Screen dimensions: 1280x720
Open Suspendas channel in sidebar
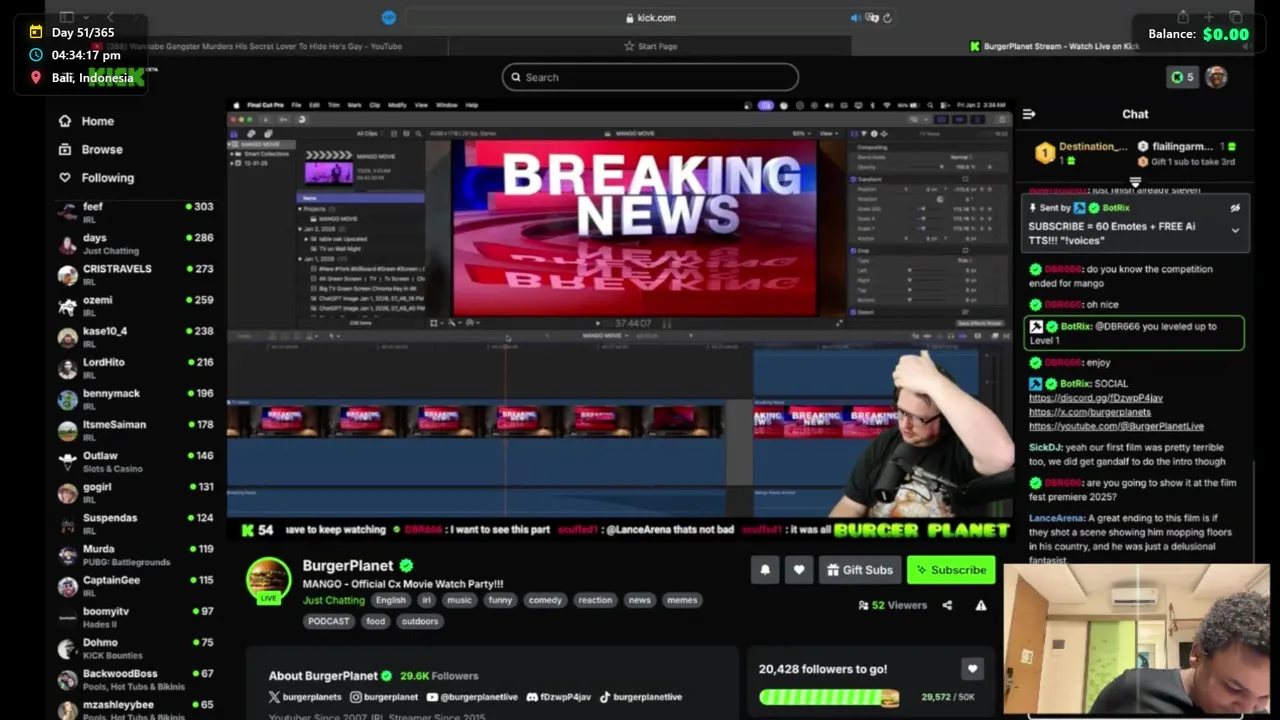[x=135, y=523]
